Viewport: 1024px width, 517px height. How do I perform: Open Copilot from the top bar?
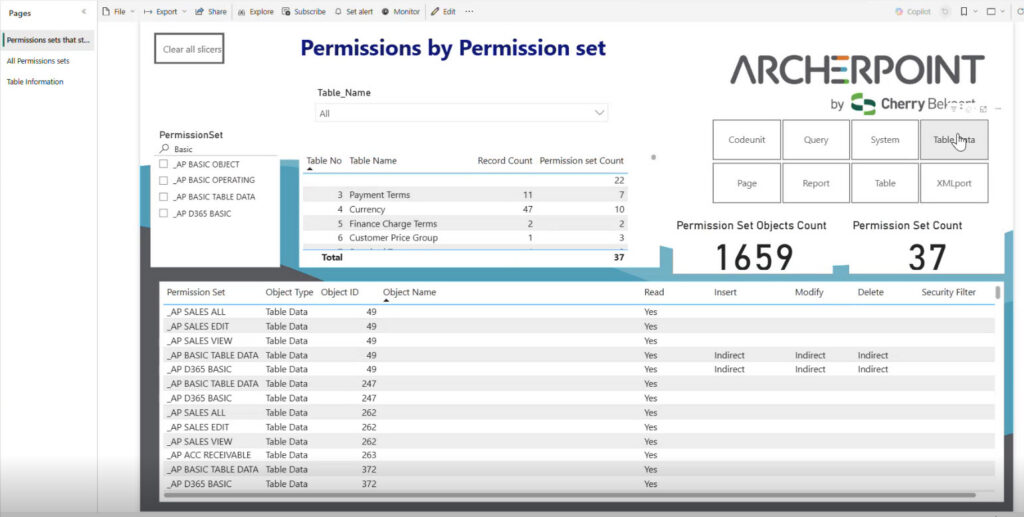click(913, 12)
